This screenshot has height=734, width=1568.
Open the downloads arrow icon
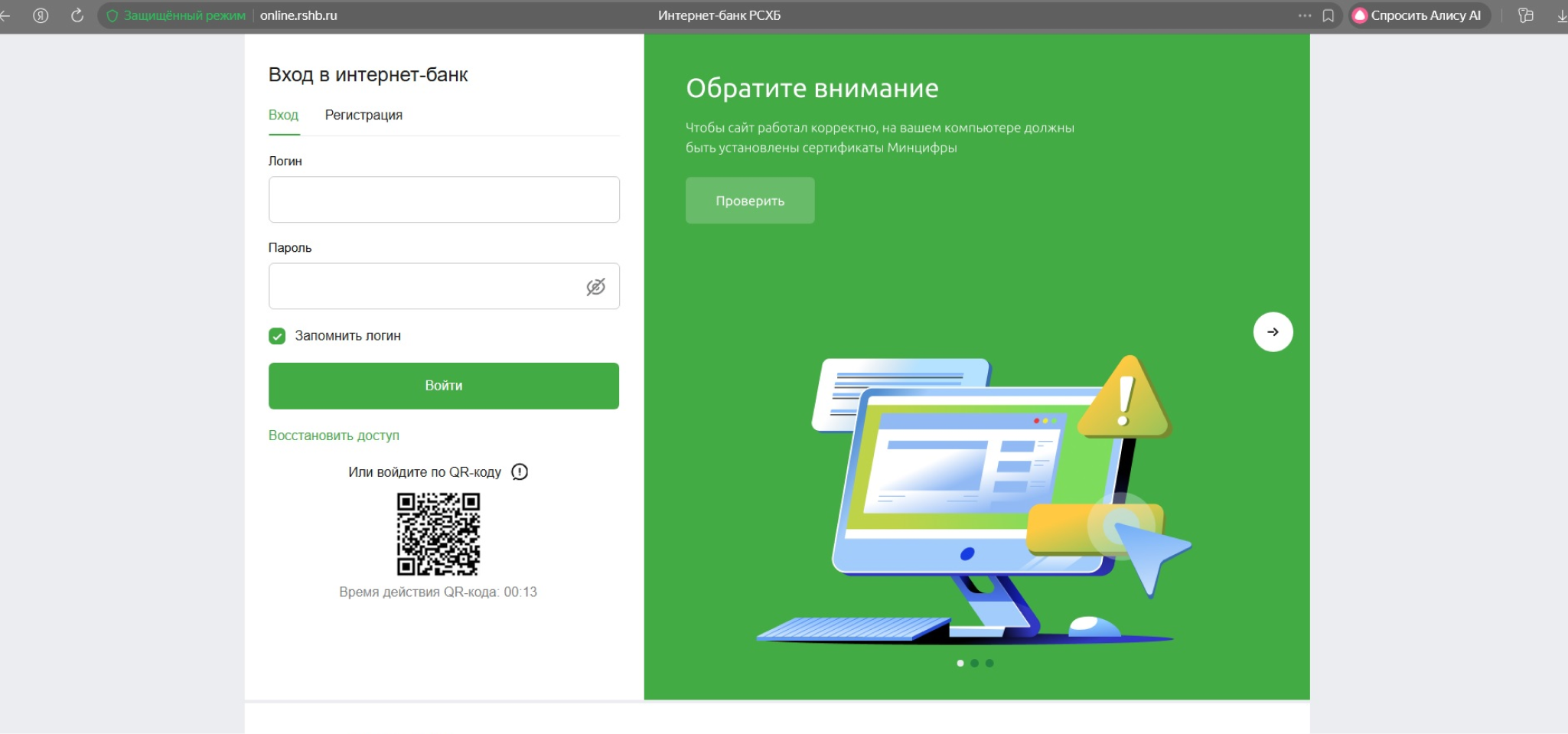point(1561,15)
